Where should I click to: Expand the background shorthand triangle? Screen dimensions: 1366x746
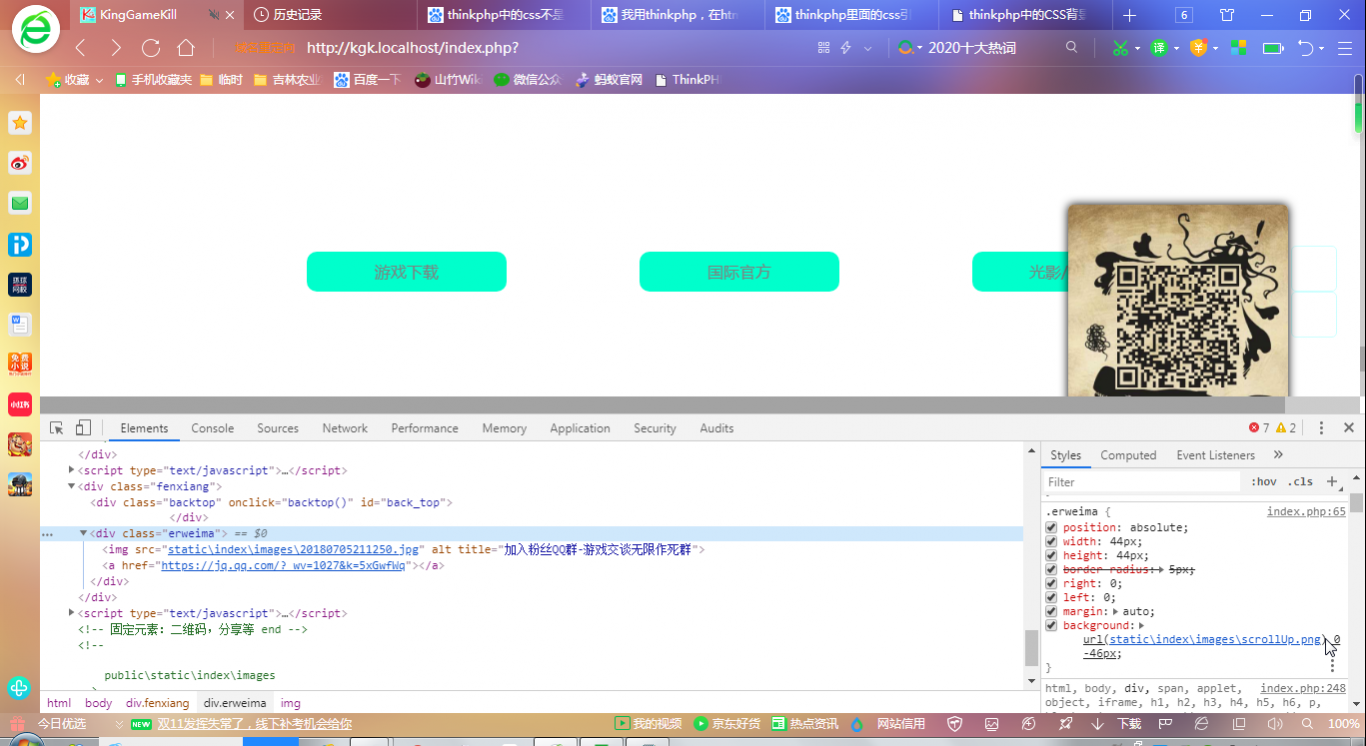1141,625
